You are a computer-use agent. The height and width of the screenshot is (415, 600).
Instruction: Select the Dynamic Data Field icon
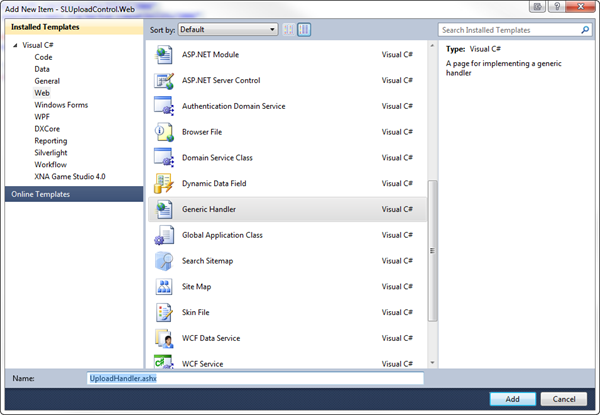(164, 183)
